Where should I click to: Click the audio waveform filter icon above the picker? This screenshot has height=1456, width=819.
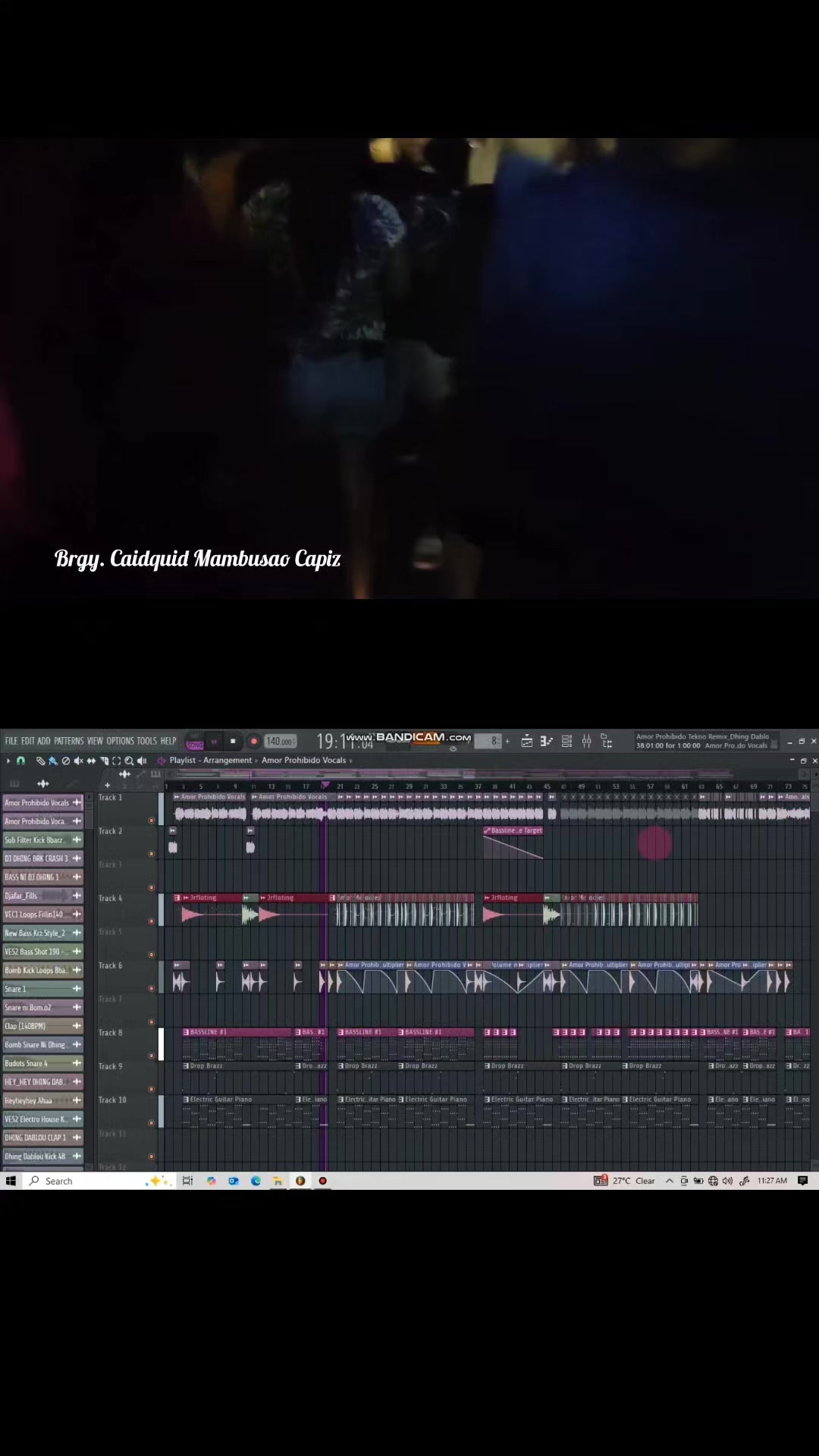point(43,784)
